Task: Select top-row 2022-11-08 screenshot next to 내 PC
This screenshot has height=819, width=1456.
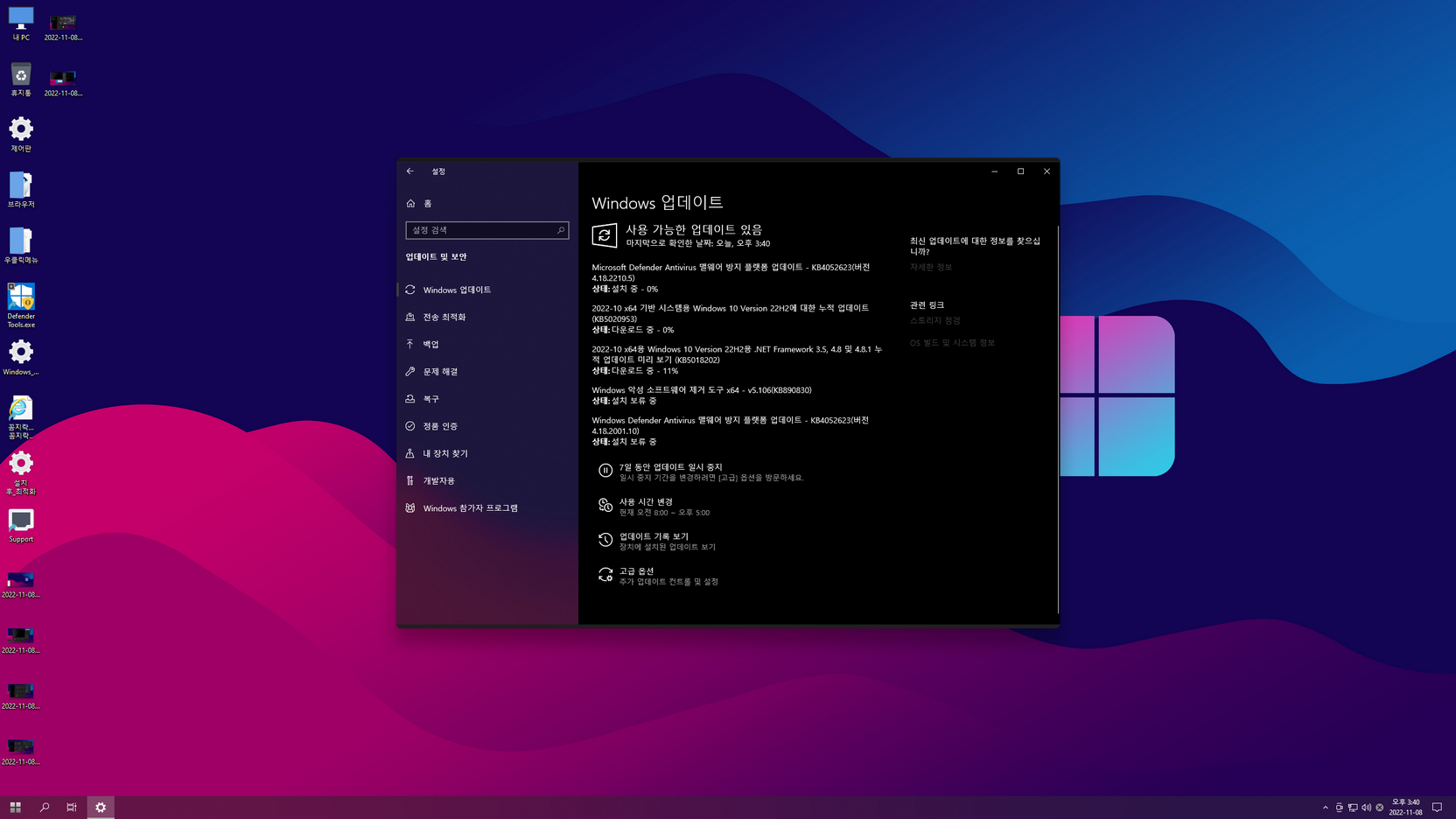Action: [63, 26]
